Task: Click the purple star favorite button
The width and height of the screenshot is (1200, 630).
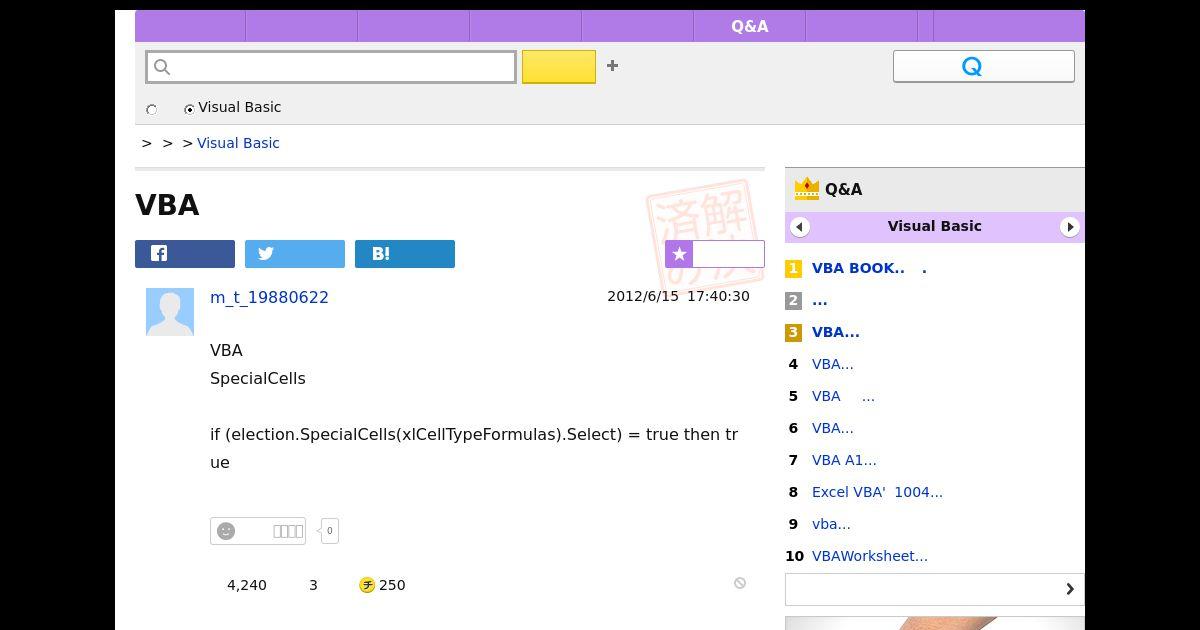Action: coord(715,254)
